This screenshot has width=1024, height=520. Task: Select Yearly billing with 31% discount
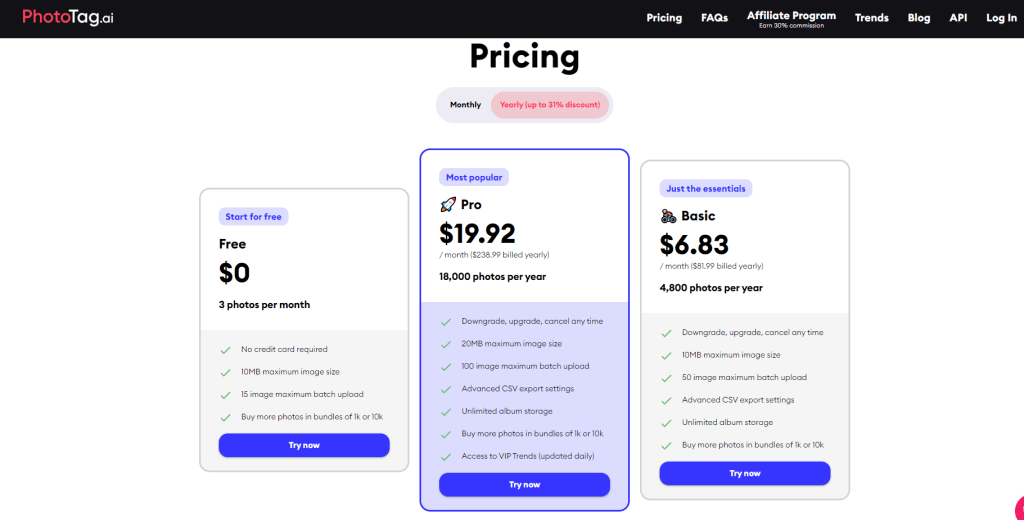pyautogui.click(x=550, y=105)
